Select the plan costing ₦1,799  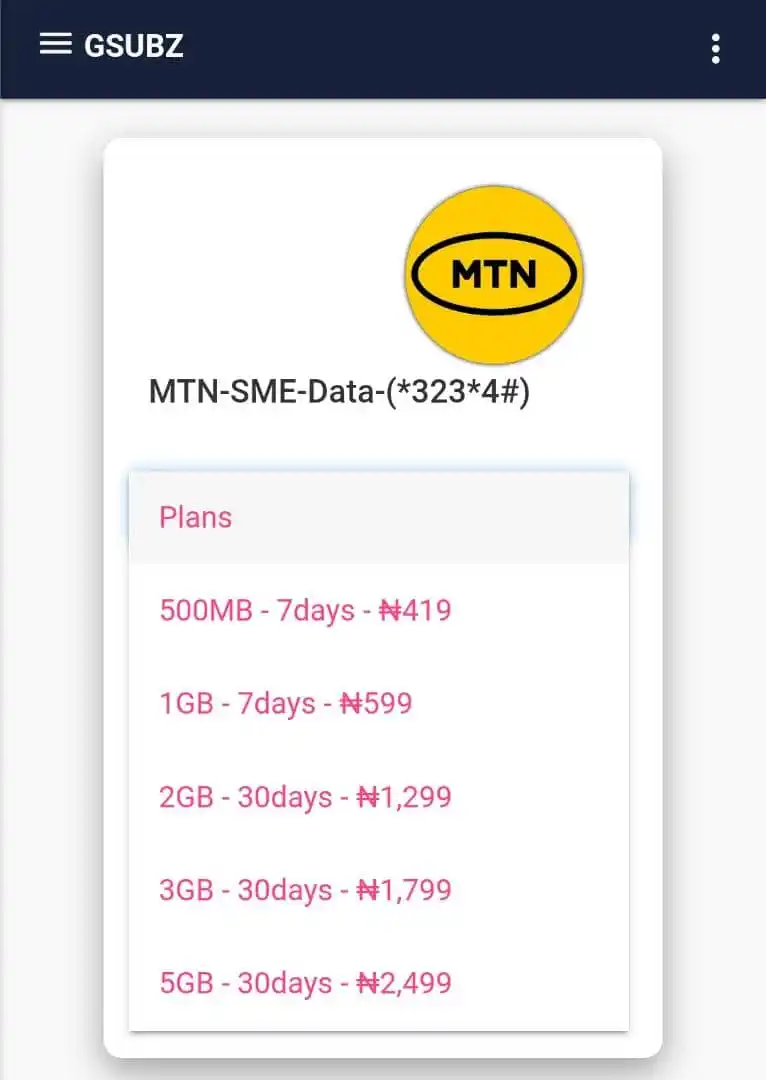(x=379, y=890)
